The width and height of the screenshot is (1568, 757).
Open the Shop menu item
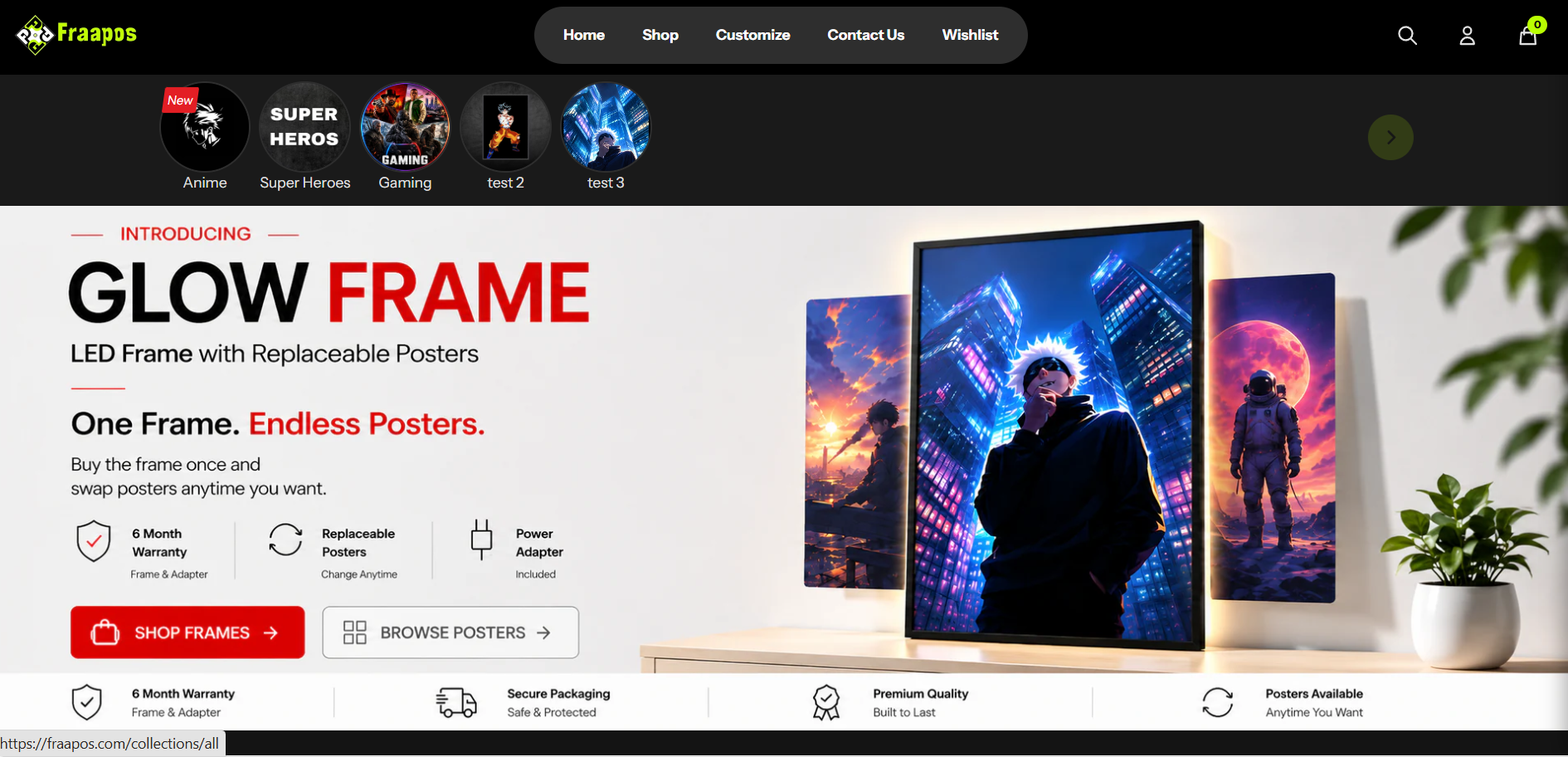[660, 35]
